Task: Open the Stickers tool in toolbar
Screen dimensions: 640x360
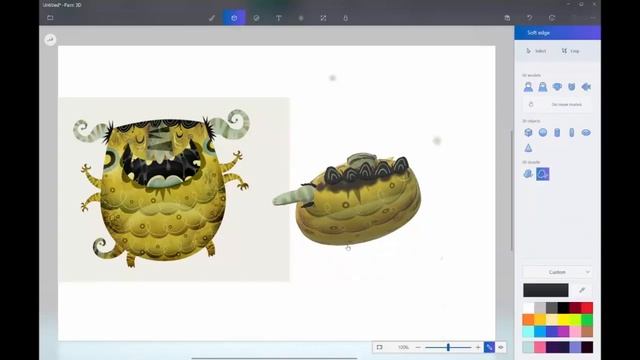Action: [x=256, y=18]
